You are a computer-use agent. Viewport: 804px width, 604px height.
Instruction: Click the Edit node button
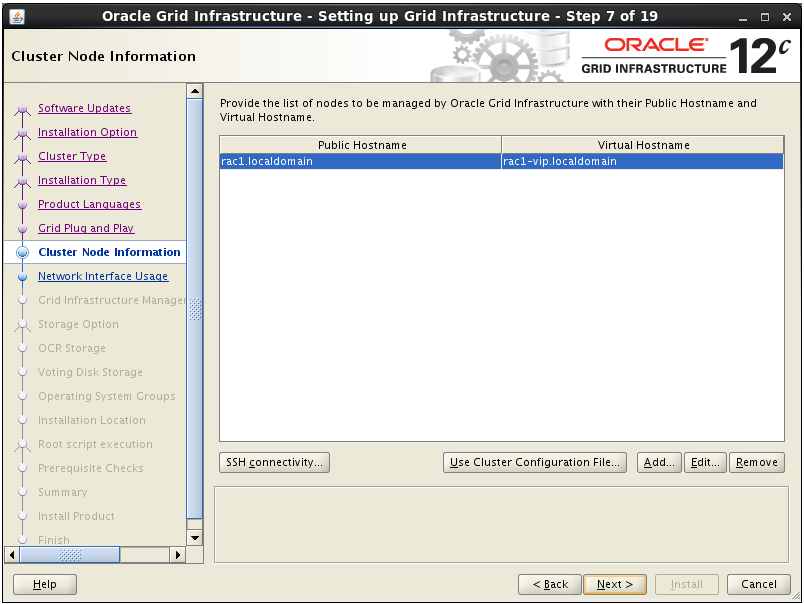coord(705,462)
